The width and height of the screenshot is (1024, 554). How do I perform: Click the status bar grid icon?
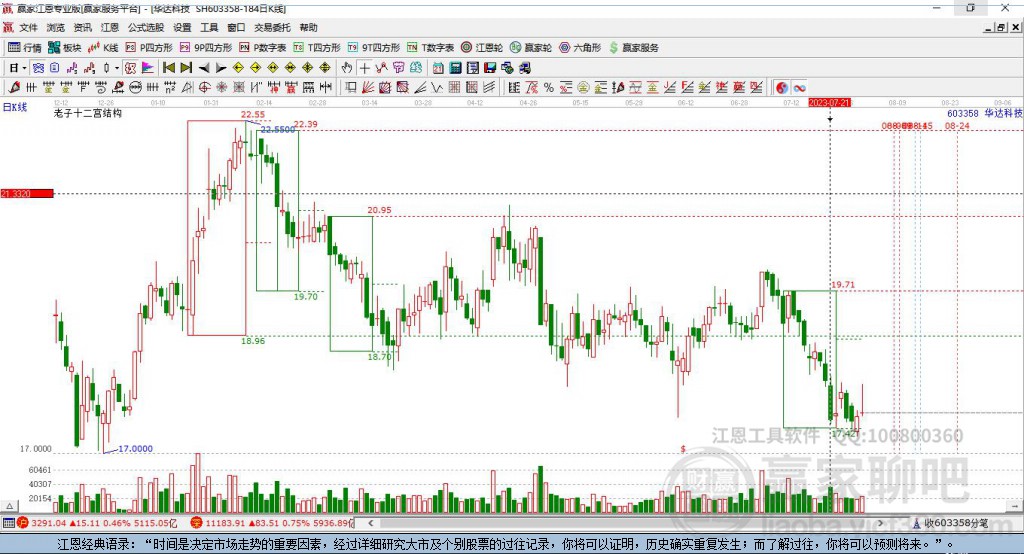[8, 523]
